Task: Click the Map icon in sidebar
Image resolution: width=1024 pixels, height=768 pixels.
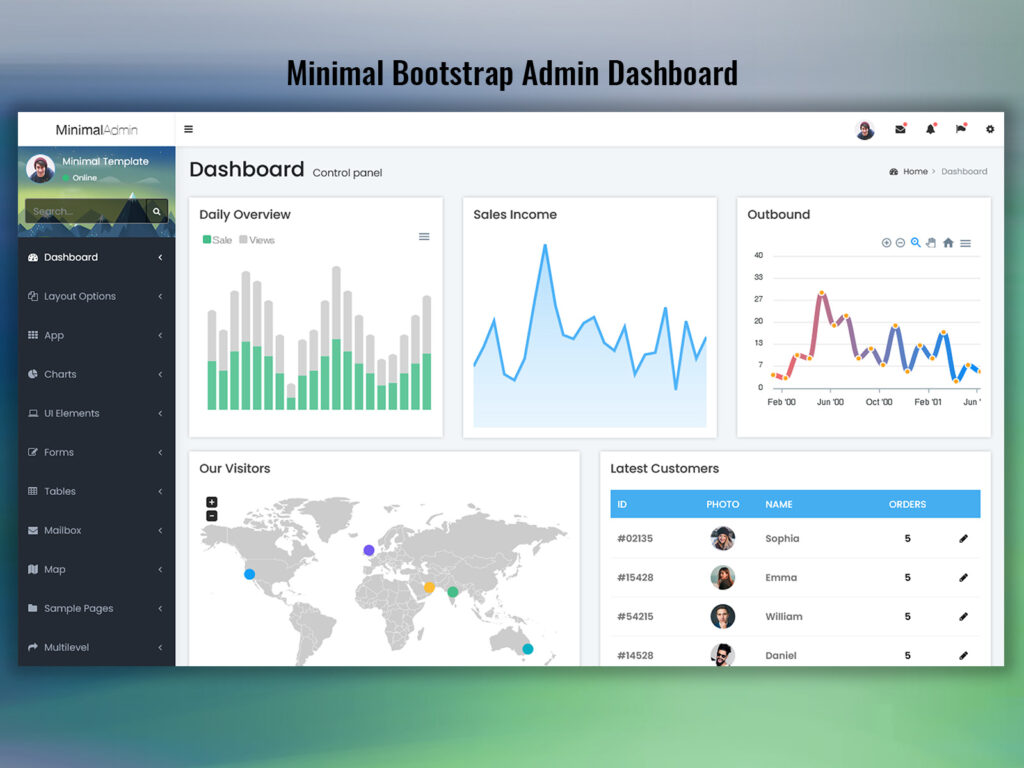Action: point(33,569)
